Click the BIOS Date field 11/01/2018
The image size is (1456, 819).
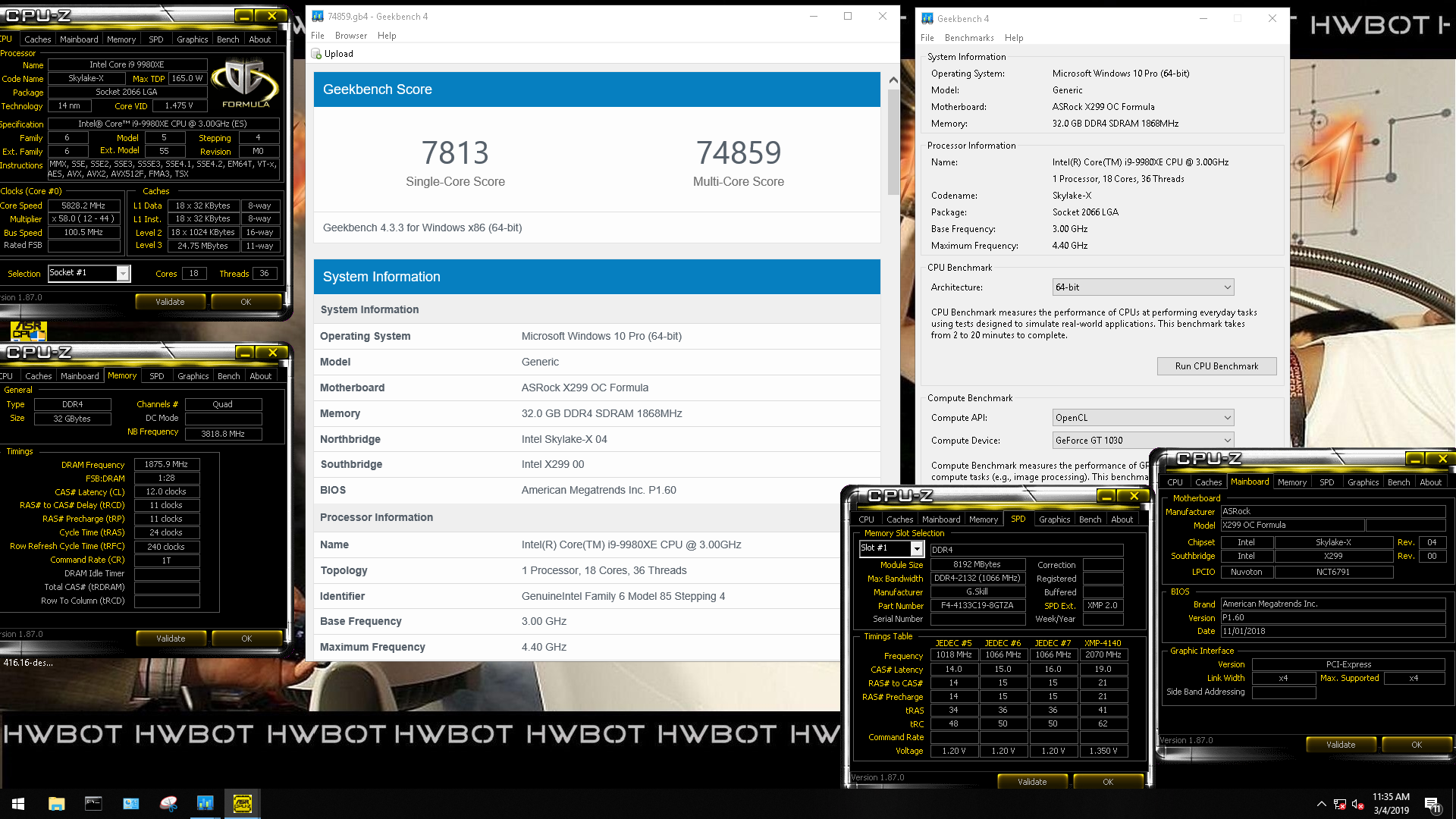(1333, 631)
